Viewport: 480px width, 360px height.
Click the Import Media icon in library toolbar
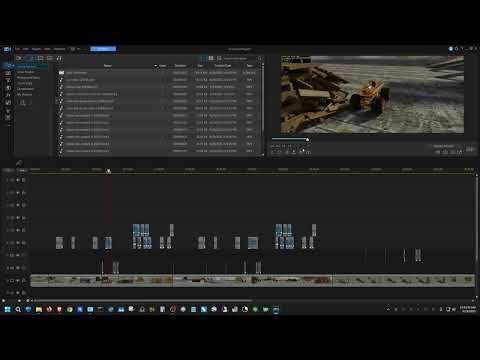coord(19,58)
